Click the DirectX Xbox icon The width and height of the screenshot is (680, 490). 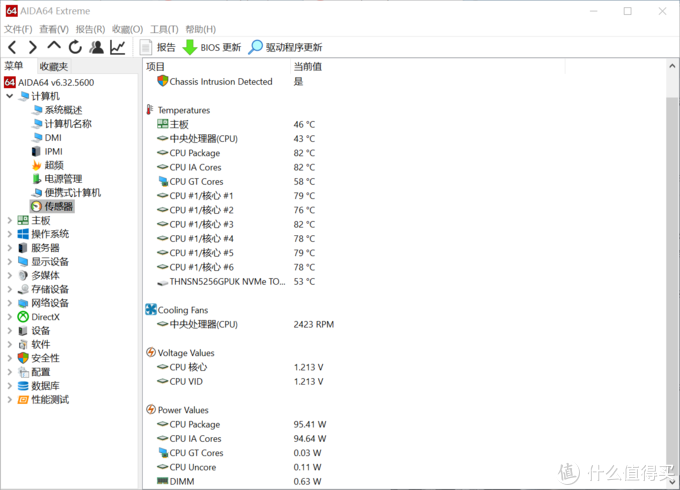tap(23, 317)
